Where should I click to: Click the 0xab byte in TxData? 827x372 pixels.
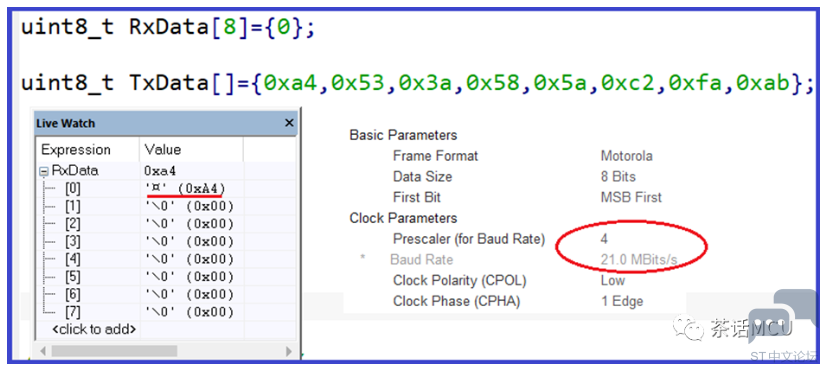764,82
